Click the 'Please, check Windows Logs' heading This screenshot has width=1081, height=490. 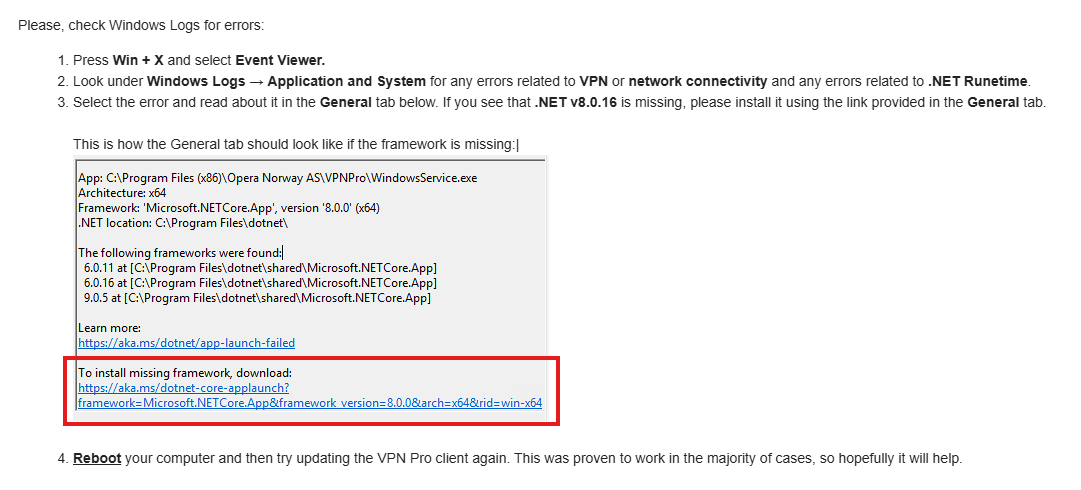click(141, 26)
